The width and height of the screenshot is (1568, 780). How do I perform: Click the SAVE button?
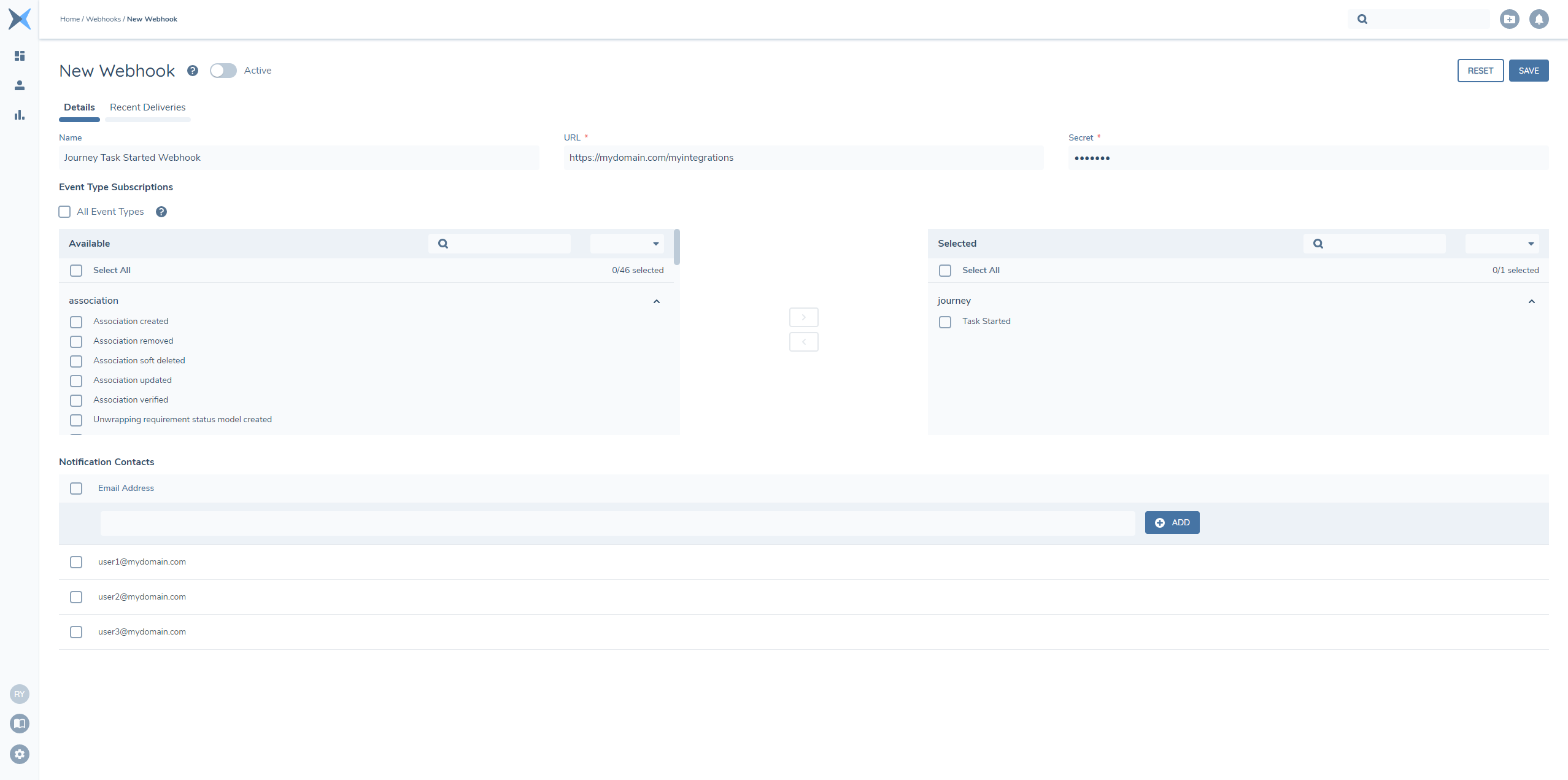pos(1529,70)
